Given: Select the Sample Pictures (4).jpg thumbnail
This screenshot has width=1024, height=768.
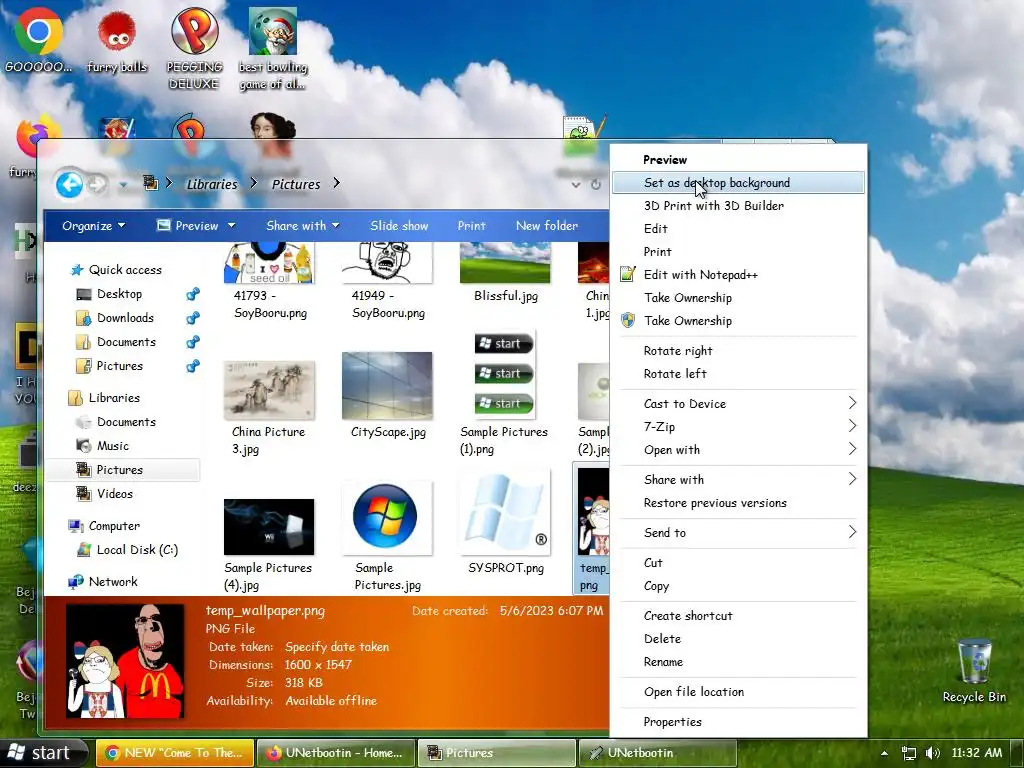Looking at the screenshot, I should coord(269,527).
